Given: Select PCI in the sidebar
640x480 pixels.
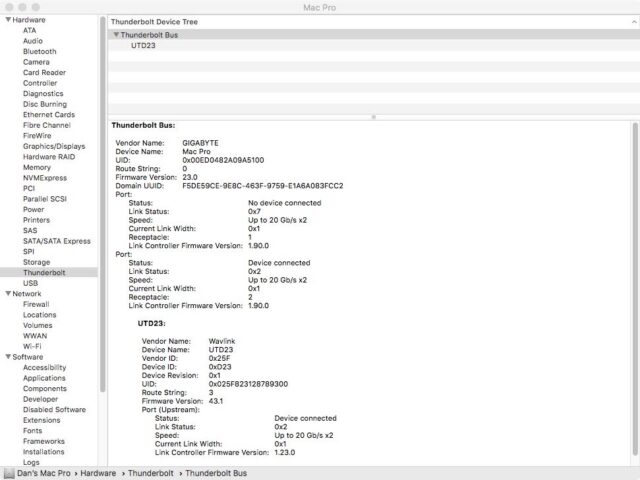Looking at the screenshot, I should 29,188.
